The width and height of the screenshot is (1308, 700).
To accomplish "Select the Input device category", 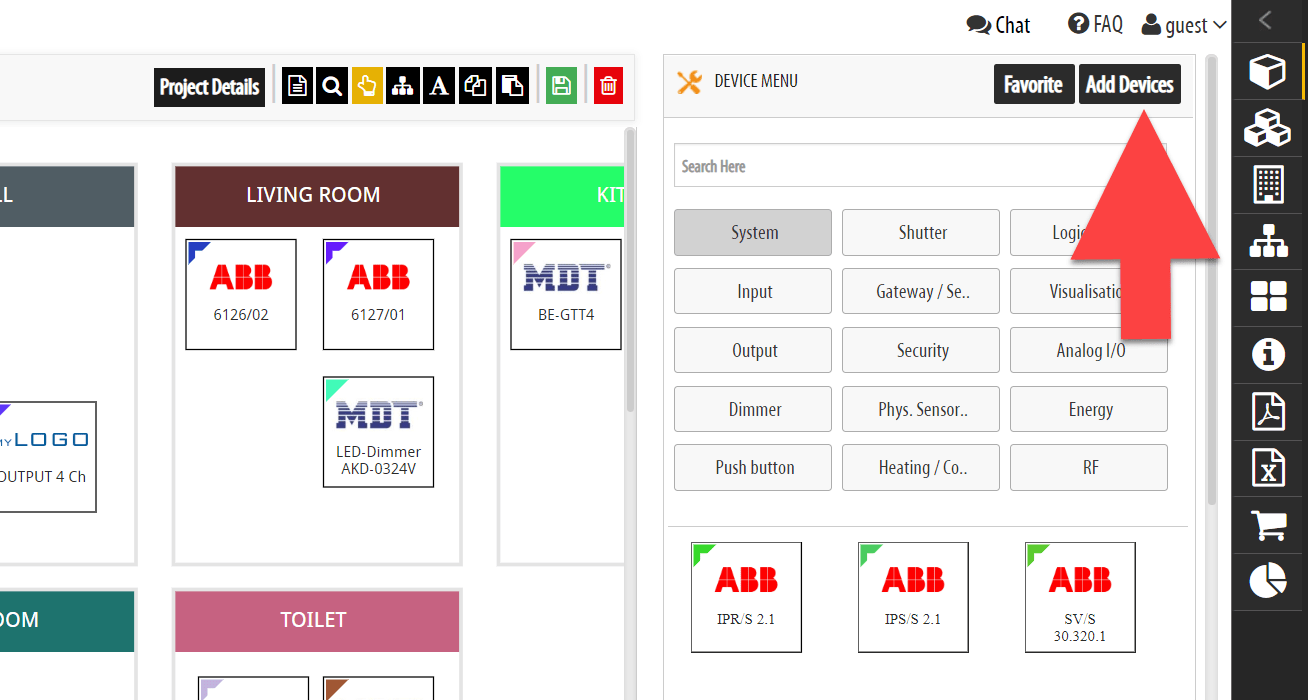I will [753, 292].
